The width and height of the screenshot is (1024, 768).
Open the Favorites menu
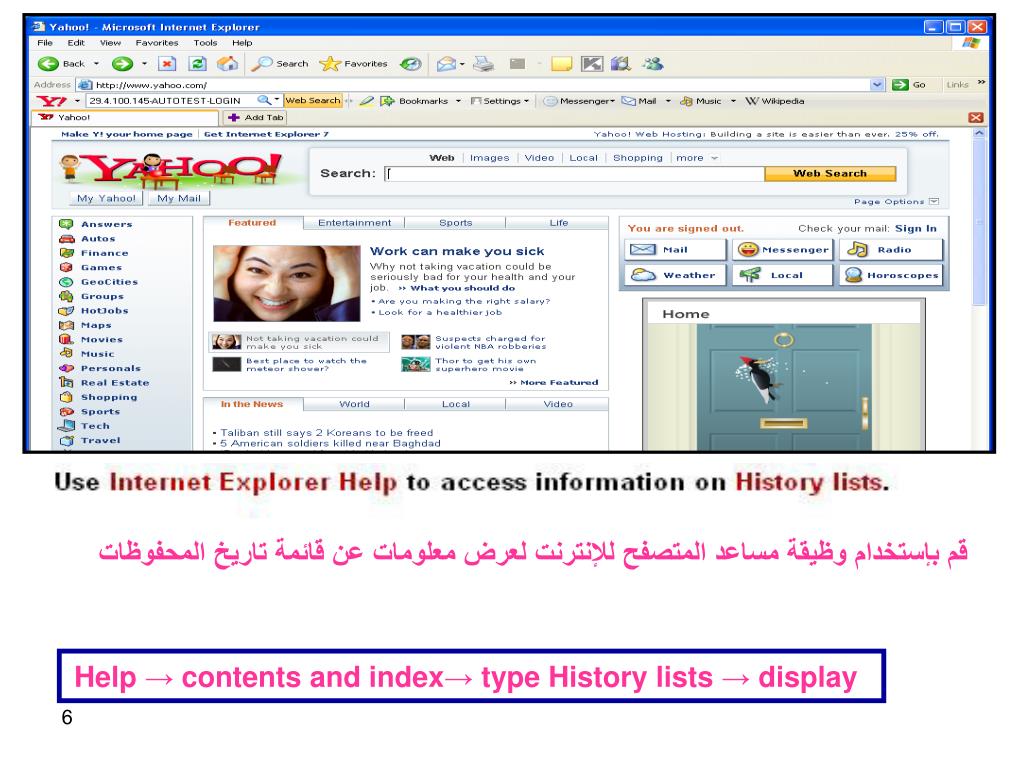(x=157, y=42)
